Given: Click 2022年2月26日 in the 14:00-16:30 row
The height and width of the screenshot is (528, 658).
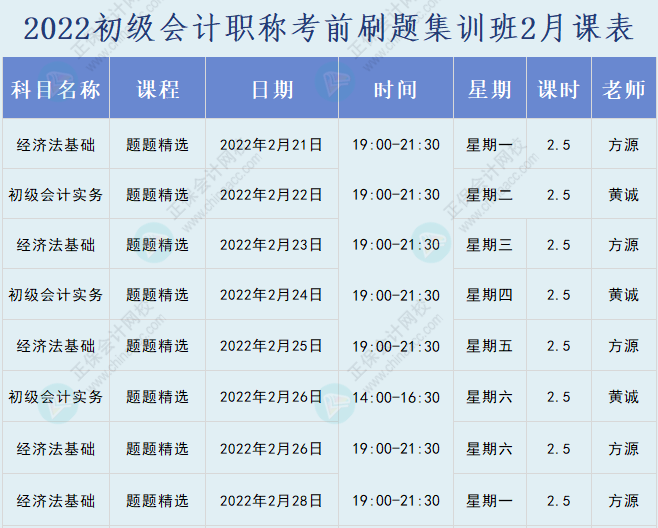Looking at the screenshot, I should coord(271,397).
